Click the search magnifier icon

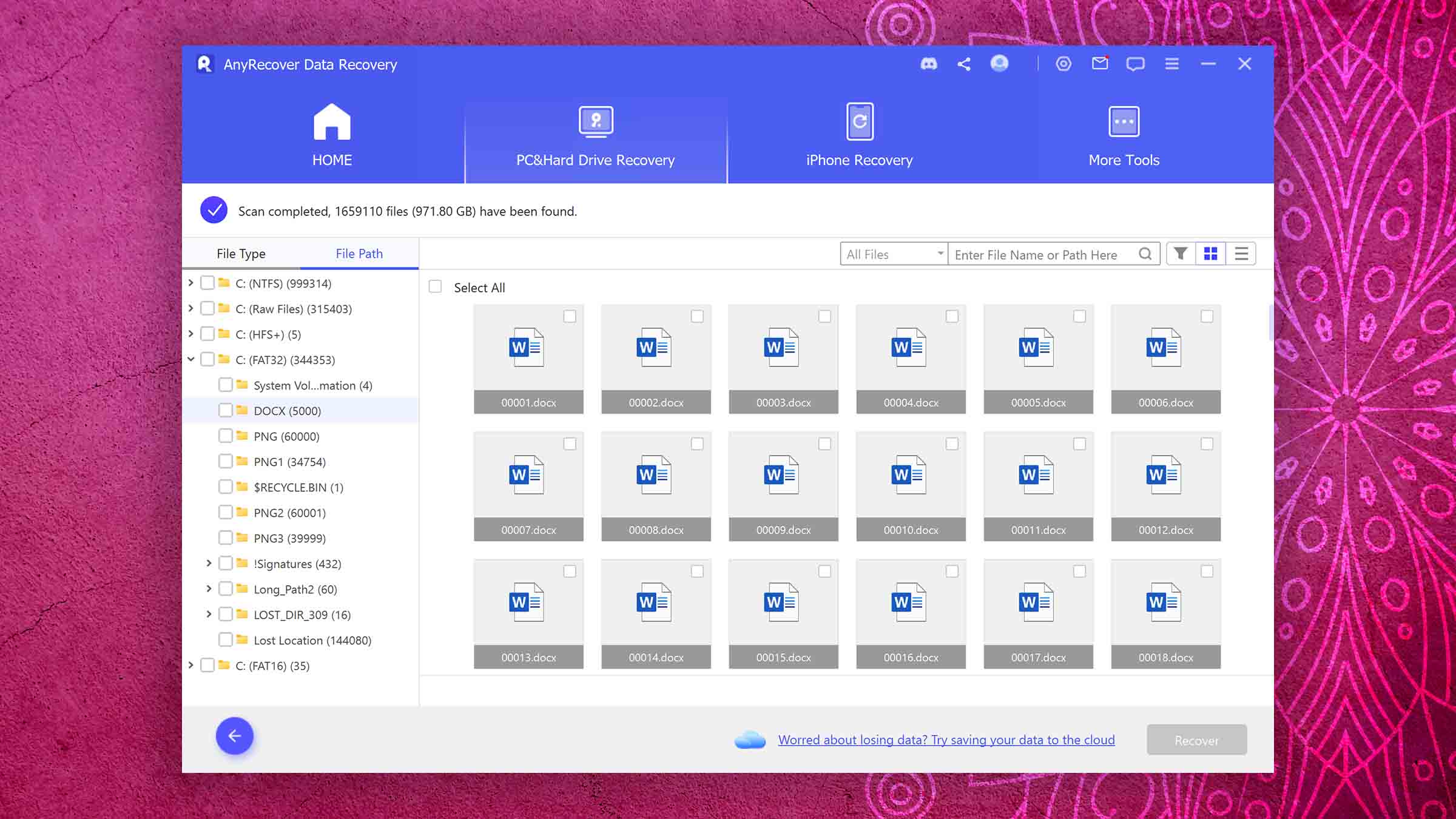pyautogui.click(x=1145, y=254)
